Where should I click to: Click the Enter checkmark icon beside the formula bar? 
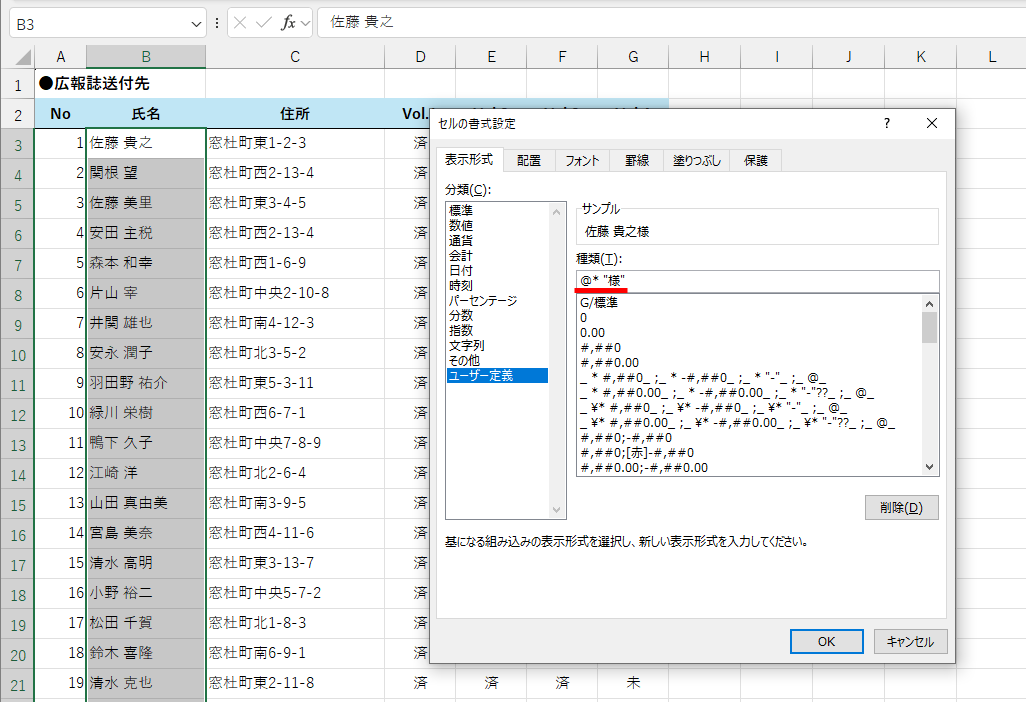tap(263, 22)
